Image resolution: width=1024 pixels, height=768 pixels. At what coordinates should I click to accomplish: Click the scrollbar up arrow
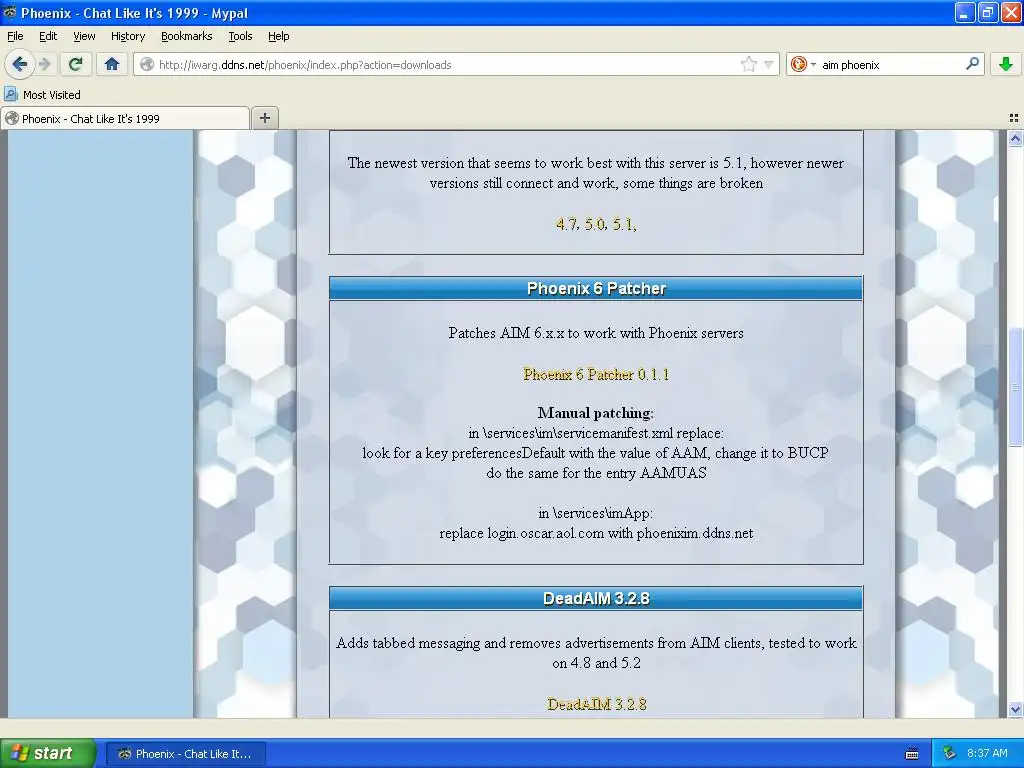1015,138
